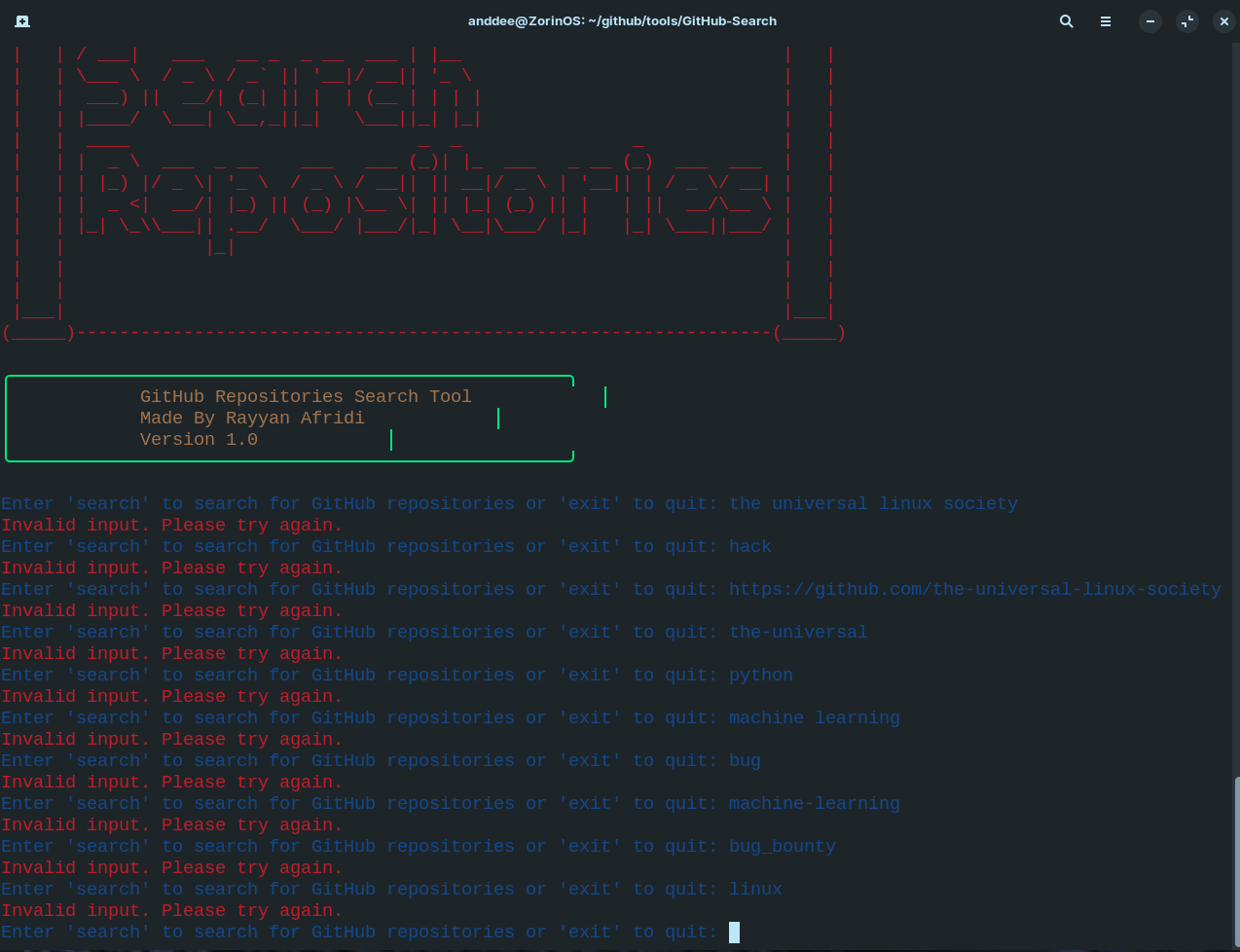Viewport: 1240px width, 952px height.
Task: Click entered text 'machine learning' with space
Action: [x=815, y=717]
